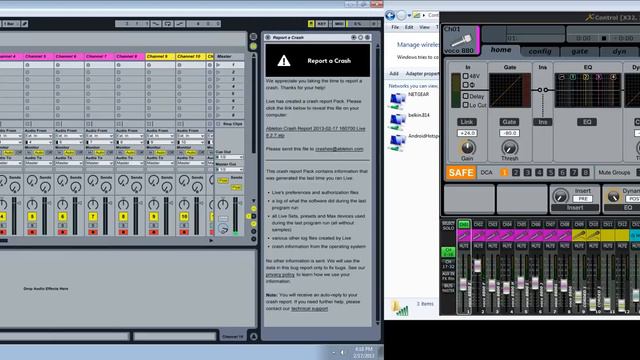640x360 pixels.
Task: Toggle Channel 5 track activator button
Action: click(32, 217)
